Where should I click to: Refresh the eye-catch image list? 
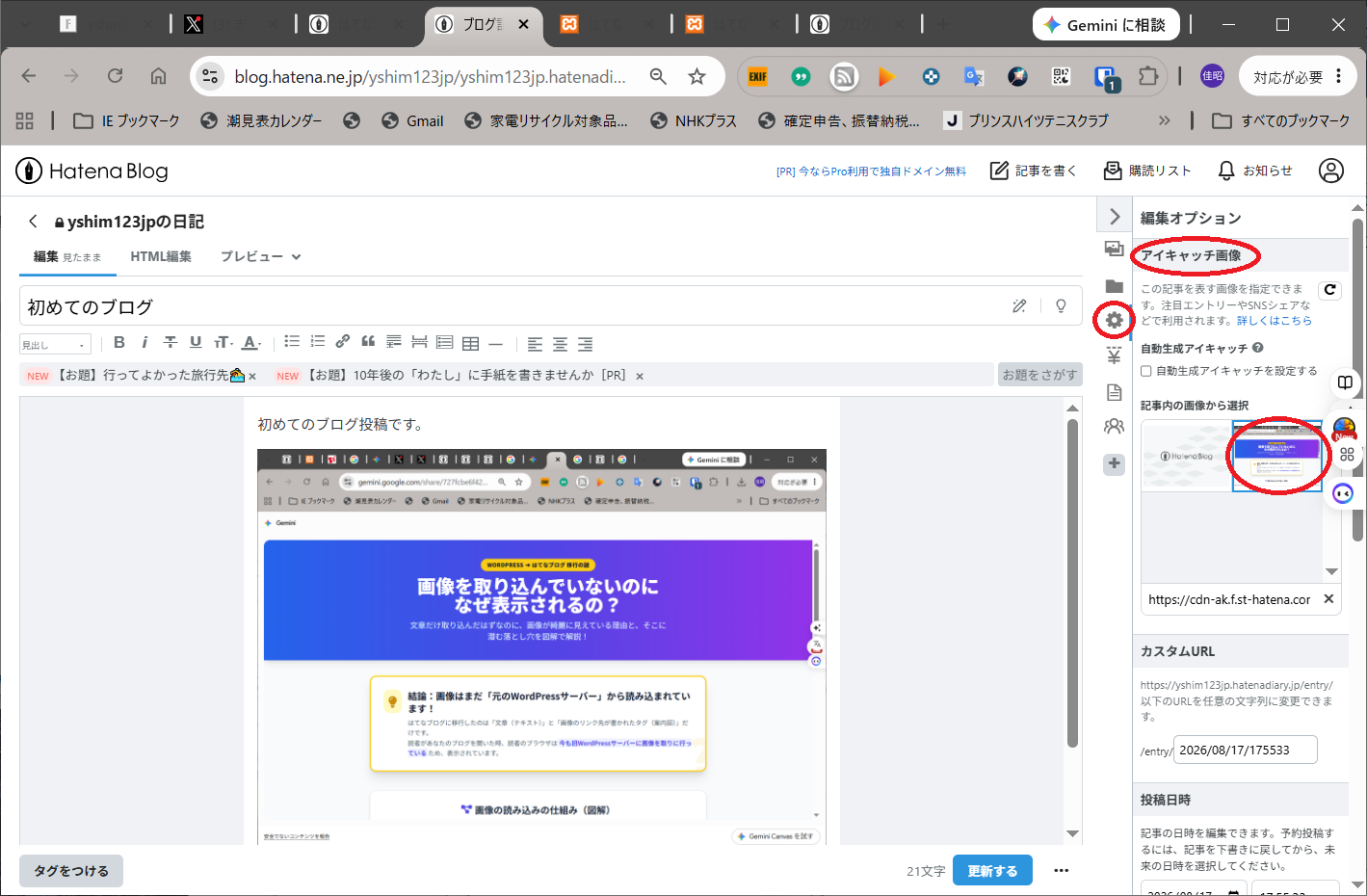(1329, 289)
